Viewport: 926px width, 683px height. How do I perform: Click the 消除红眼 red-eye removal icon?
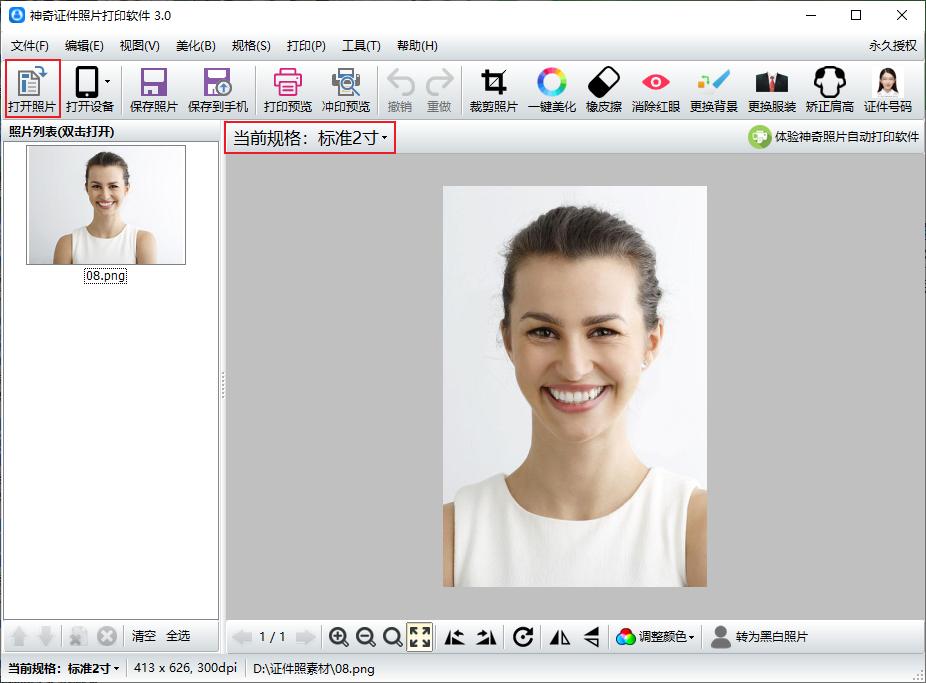click(x=655, y=89)
